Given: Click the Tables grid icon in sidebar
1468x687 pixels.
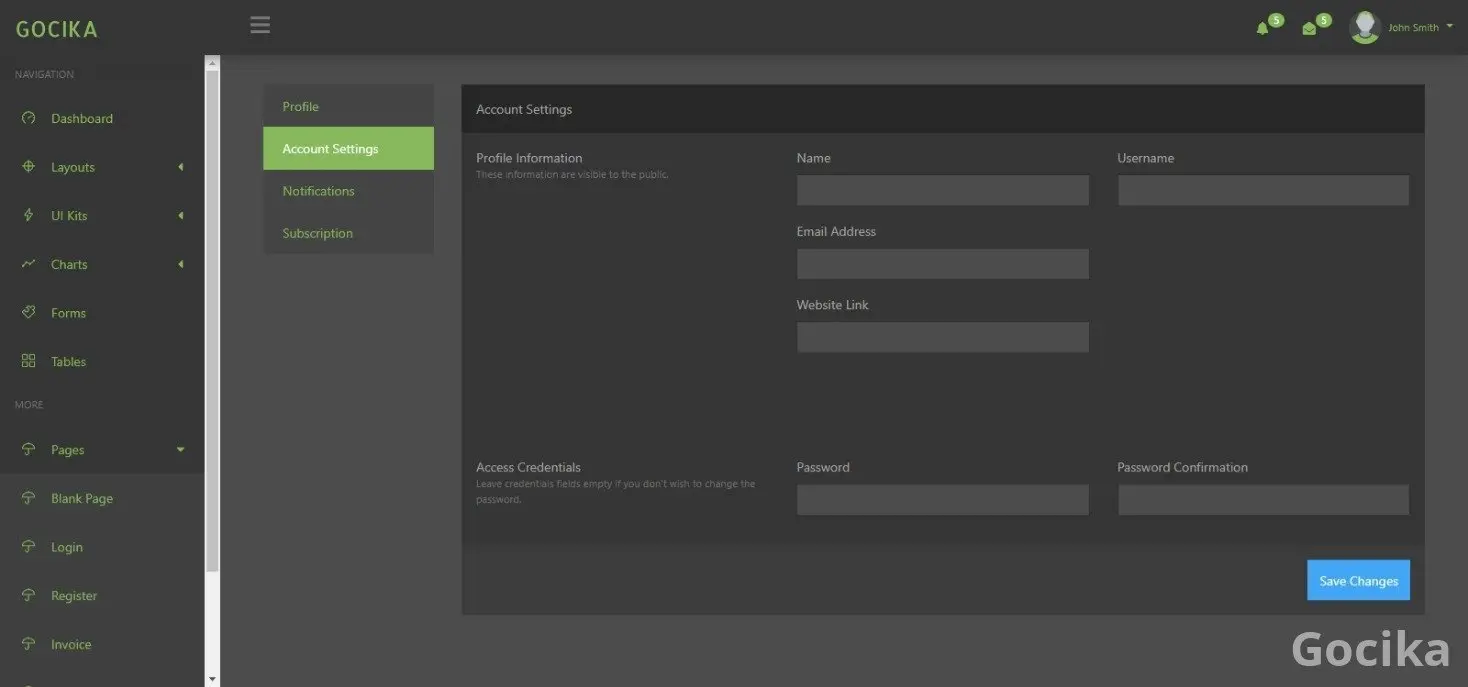Looking at the screenshot, I should (28, 361).
